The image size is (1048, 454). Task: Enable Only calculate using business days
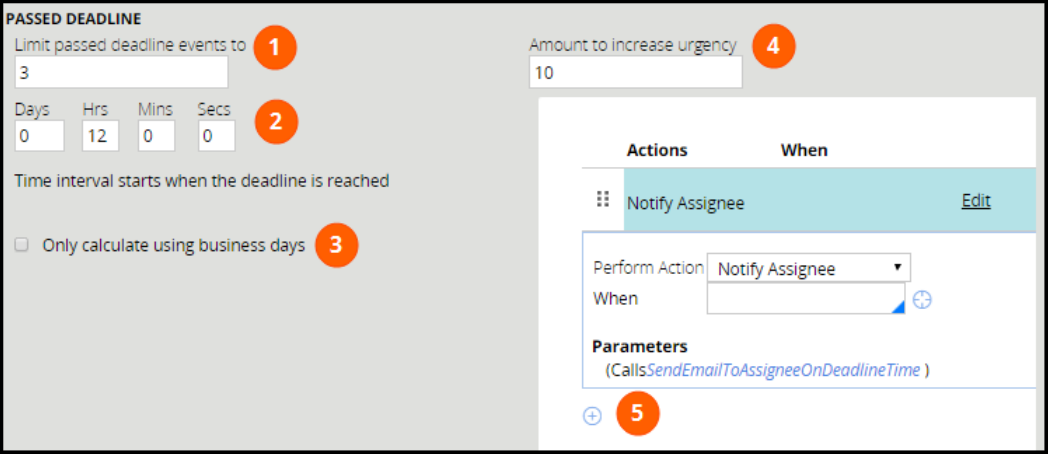(x=22, y=245)
